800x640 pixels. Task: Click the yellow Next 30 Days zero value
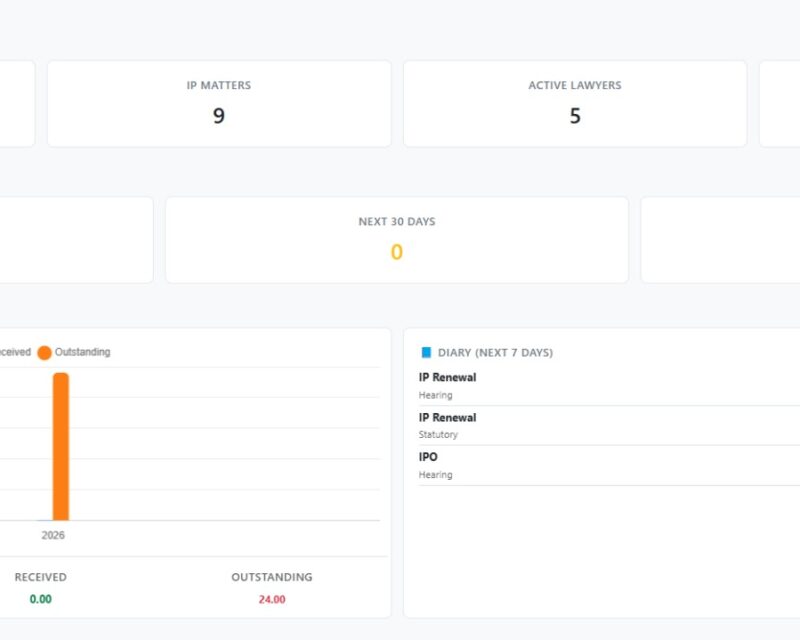click(397, 252)
